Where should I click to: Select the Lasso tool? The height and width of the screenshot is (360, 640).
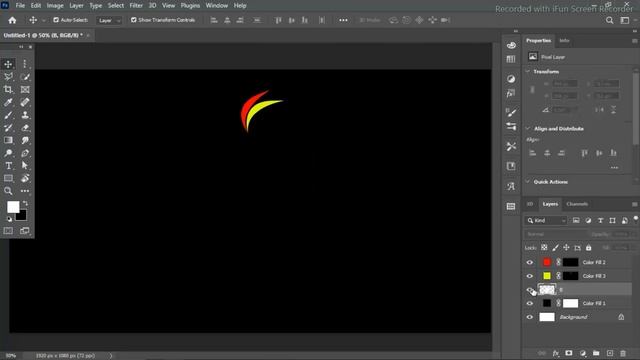coord(8,77)
